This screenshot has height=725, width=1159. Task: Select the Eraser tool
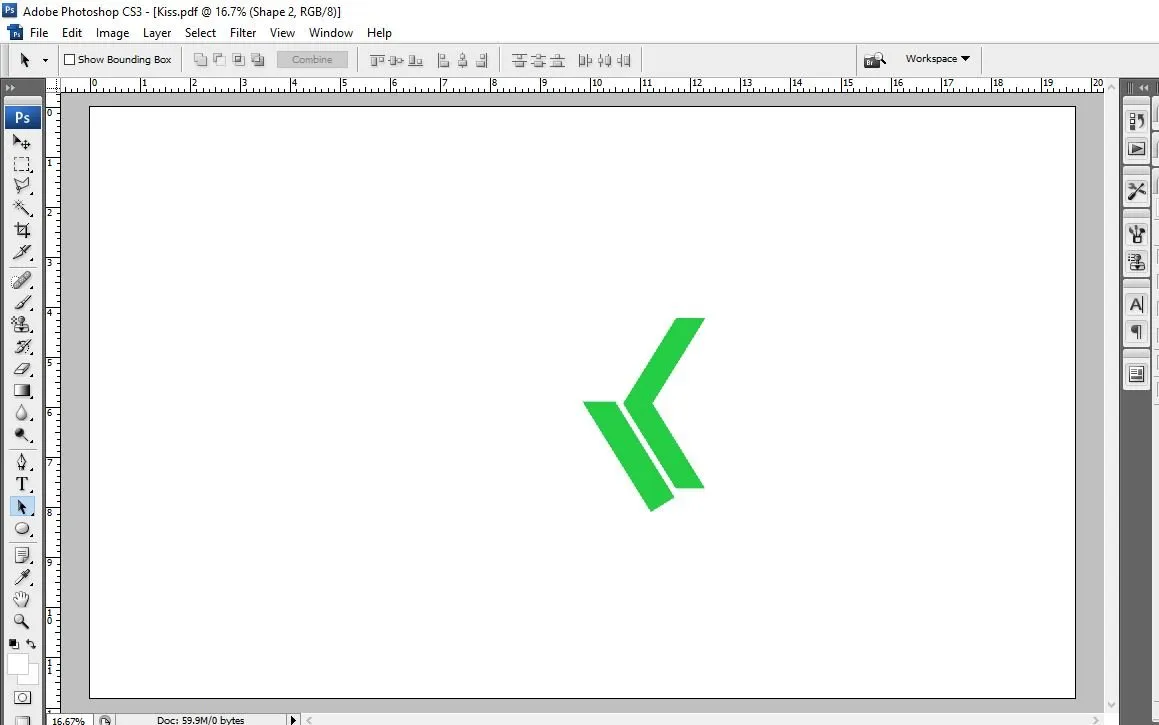coord(21,369)
